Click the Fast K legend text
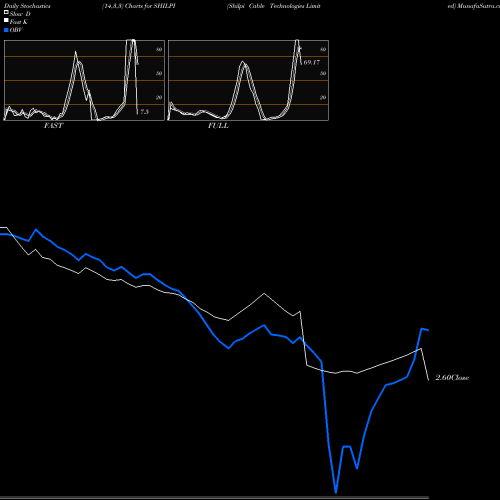Screen dimensions: 500x500 (19, 22)
